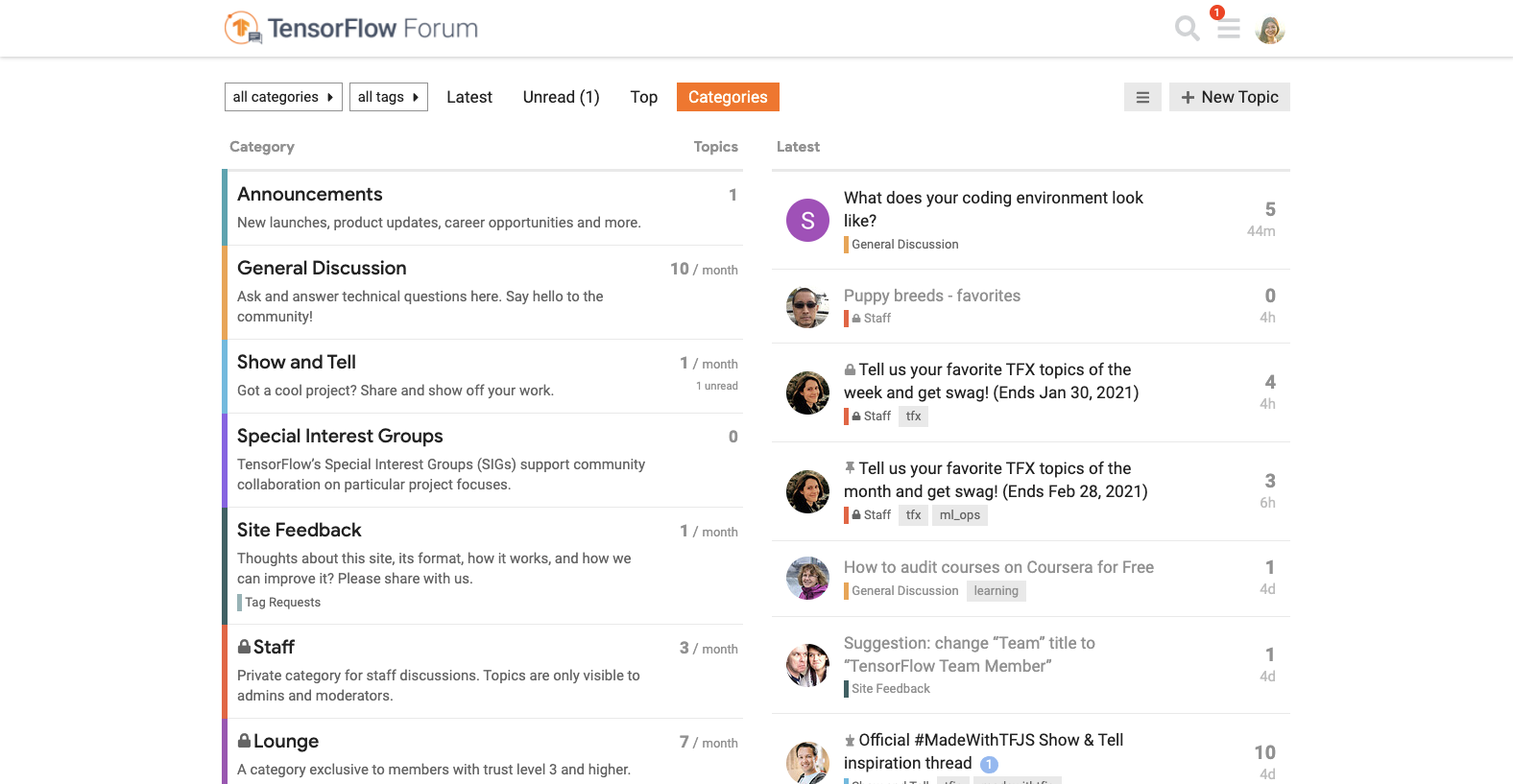Open the categories options list icon button
This screenshot has width=1513, height=784.
[1142, 97]
